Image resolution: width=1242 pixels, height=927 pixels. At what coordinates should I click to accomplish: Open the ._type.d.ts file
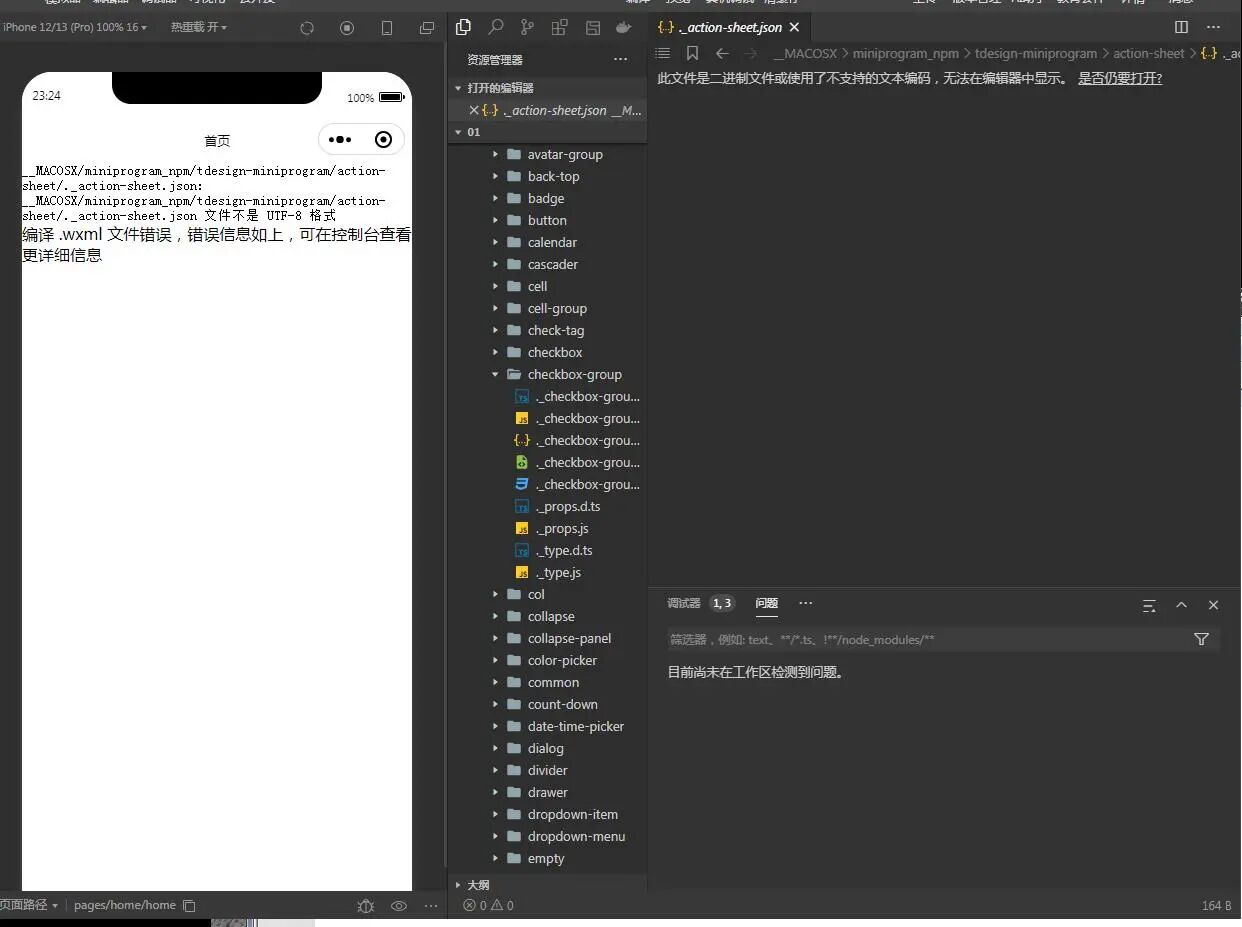[x=564, y=550]
